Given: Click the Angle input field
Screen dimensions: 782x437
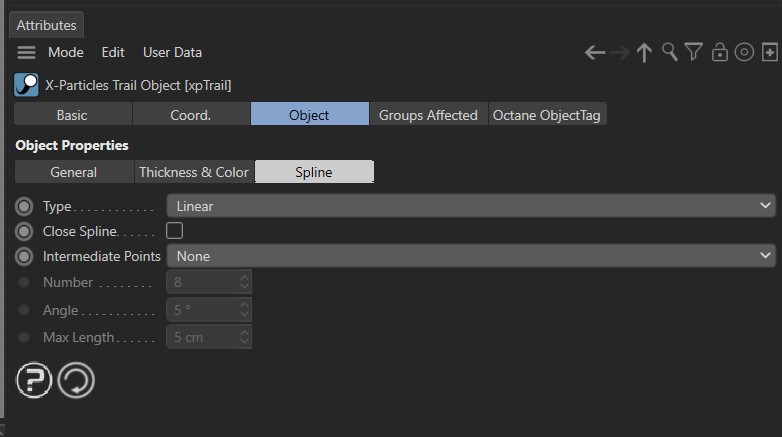Looking at the screenshot, I should 203,310.
